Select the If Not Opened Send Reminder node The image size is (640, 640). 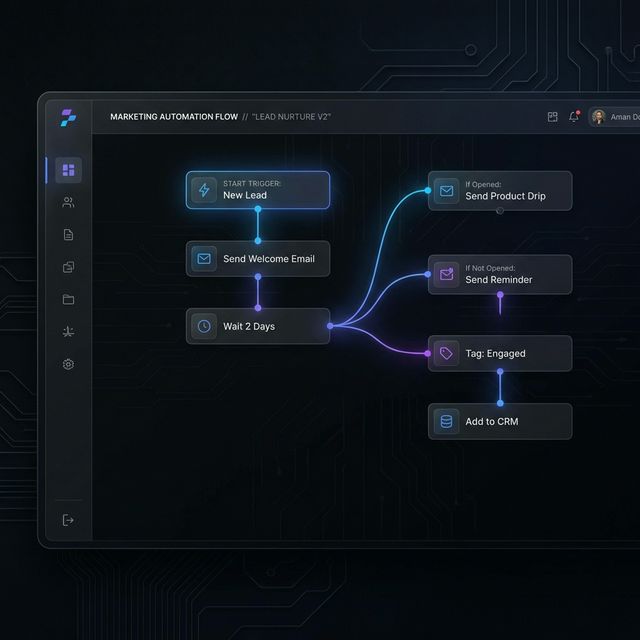coord(500,274)
